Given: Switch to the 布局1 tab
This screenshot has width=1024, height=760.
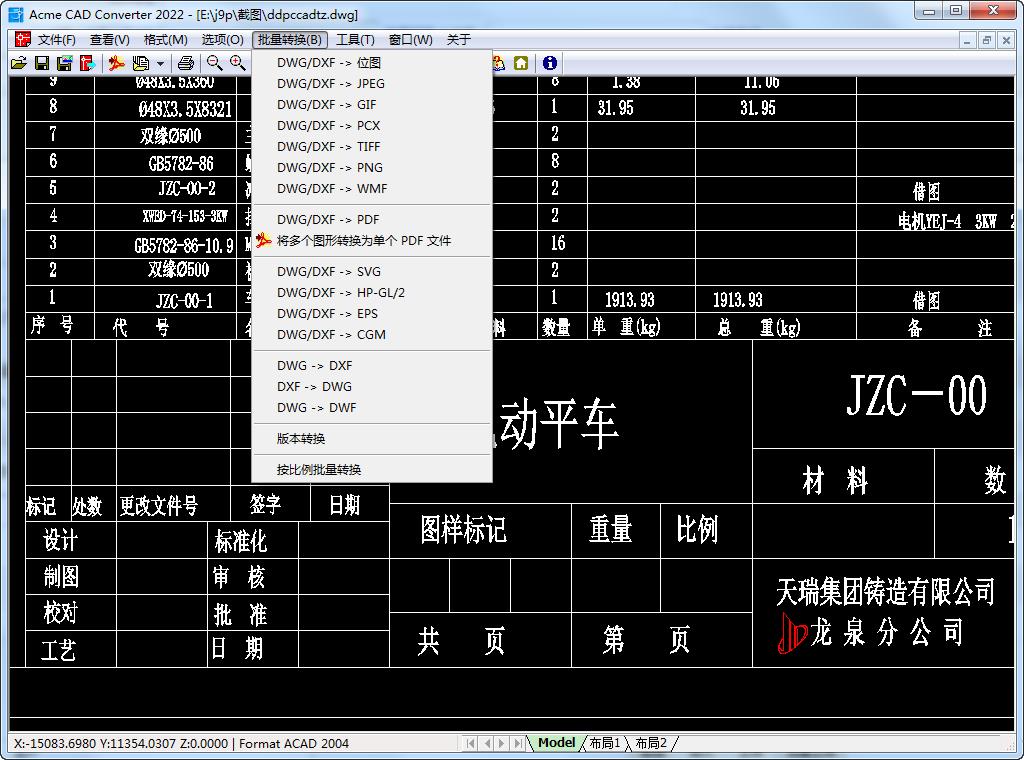Looking at the screenshot, I should pyautogui.click(x=605, y=743).
